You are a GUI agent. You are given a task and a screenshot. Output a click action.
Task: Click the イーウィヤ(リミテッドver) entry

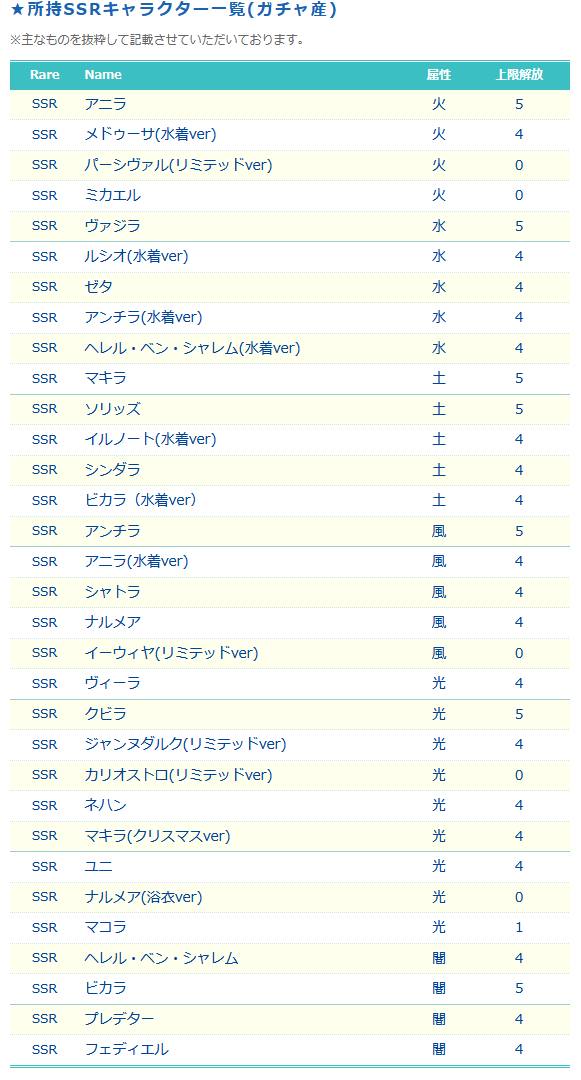(171, 653)
